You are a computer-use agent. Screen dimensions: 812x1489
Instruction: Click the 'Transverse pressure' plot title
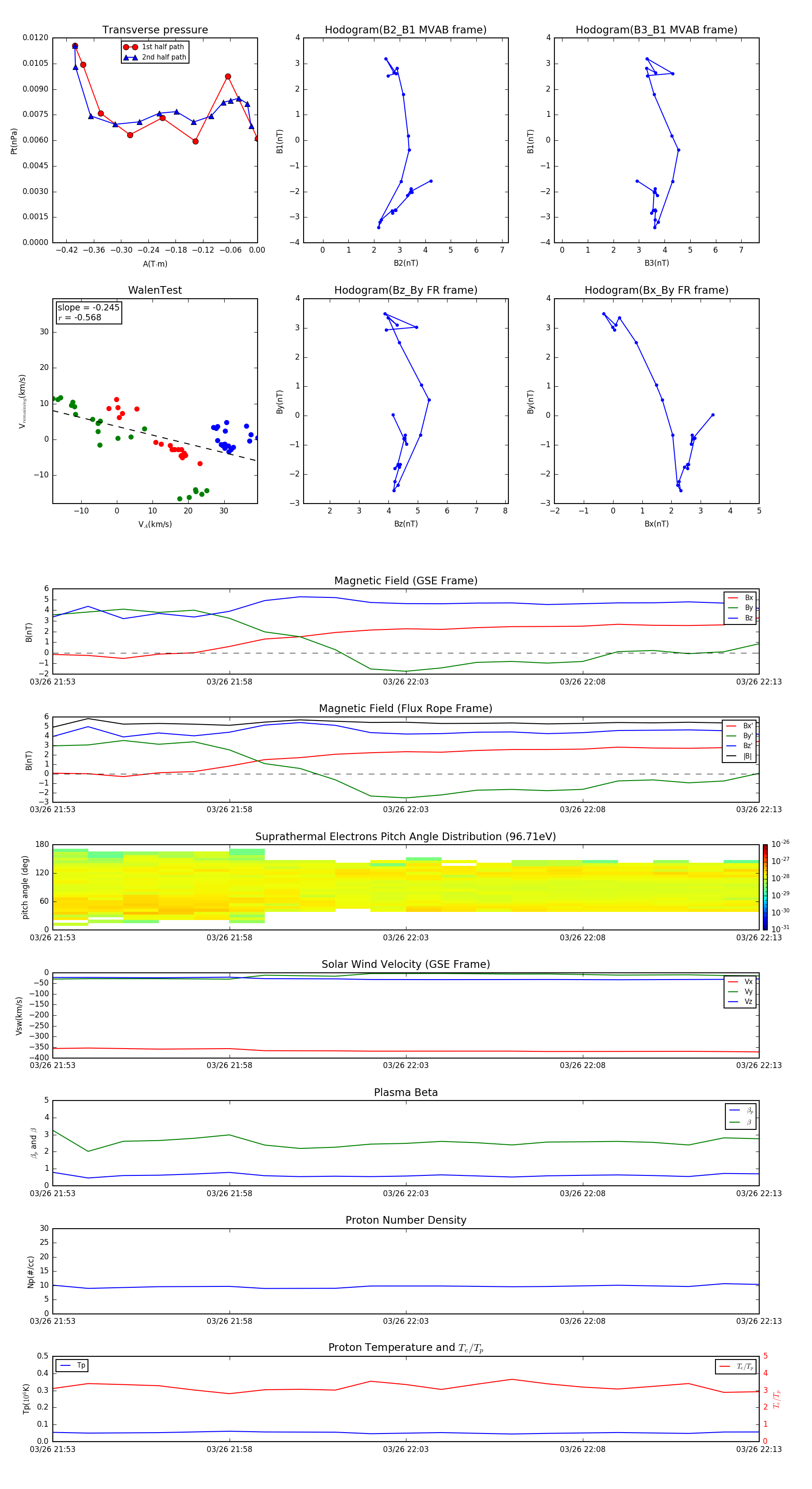[x=155, y=30]
